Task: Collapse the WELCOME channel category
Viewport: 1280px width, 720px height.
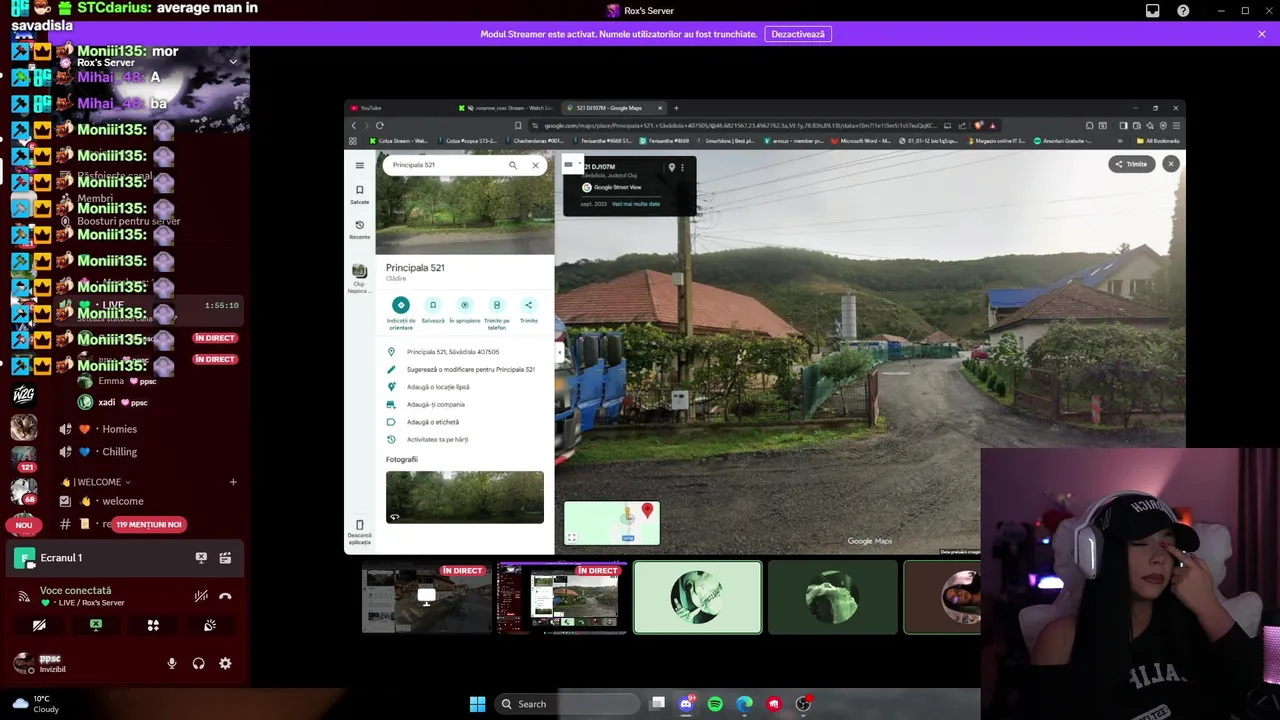Action: tap(95, 482)
